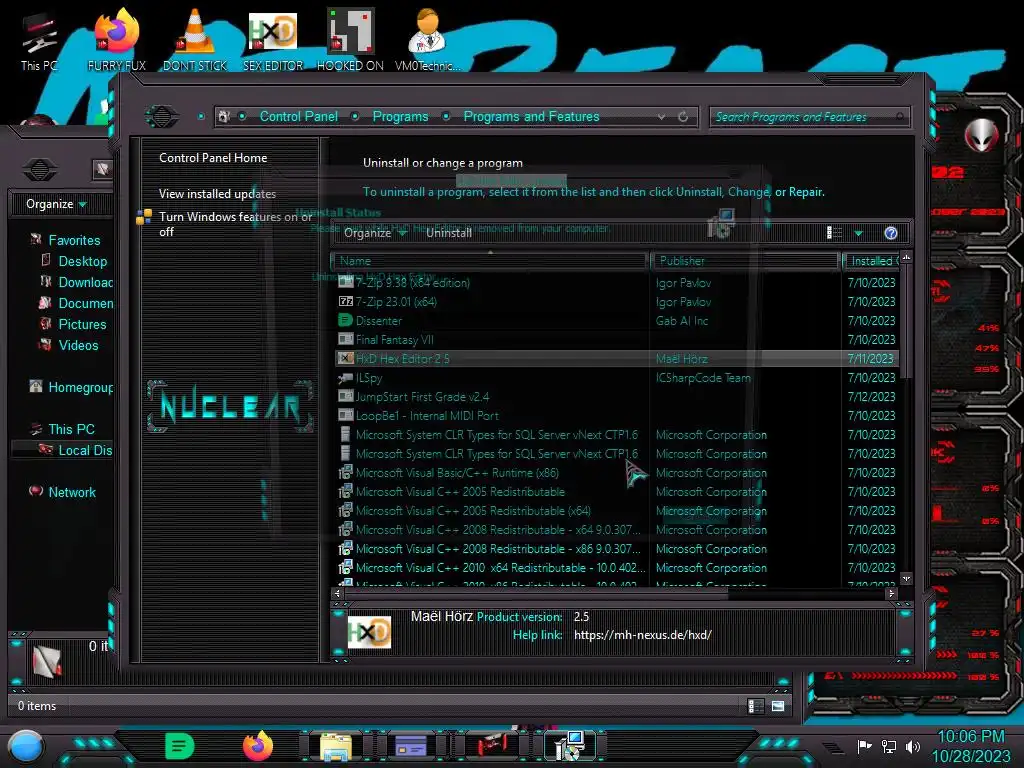
Task: Open Control Panel Home link
Action: coord(213,158)
